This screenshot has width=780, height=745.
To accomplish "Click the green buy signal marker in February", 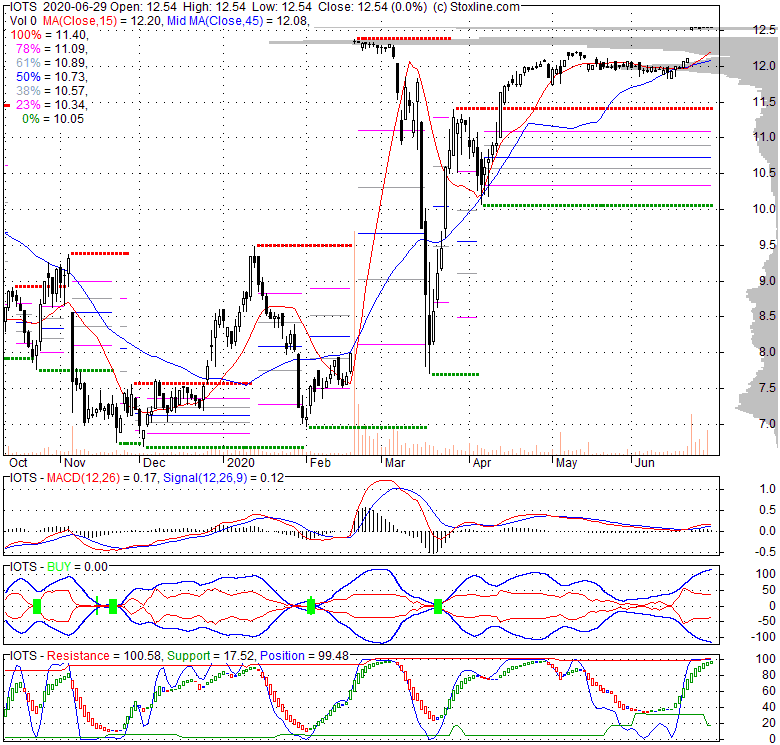I will click(311, 606).
